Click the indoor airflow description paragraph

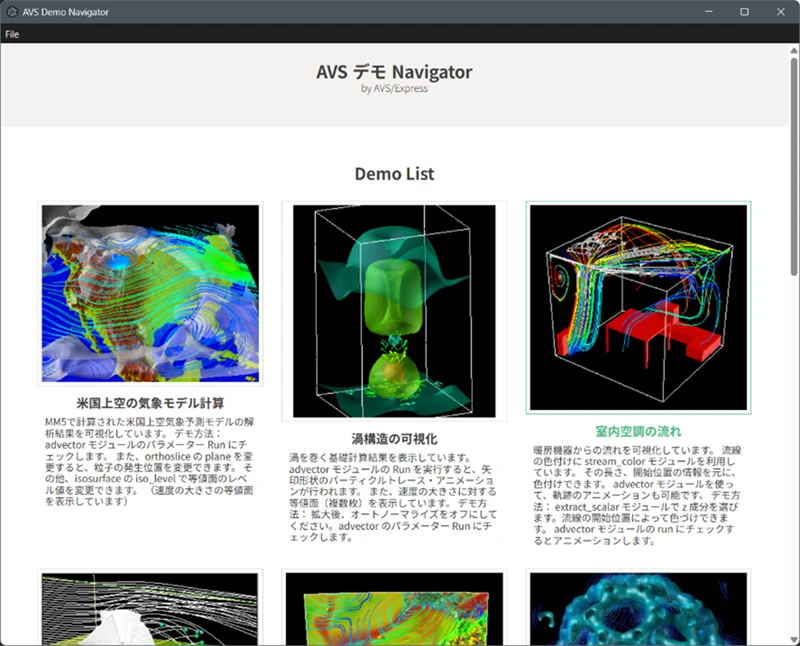(x=637, y=495)
